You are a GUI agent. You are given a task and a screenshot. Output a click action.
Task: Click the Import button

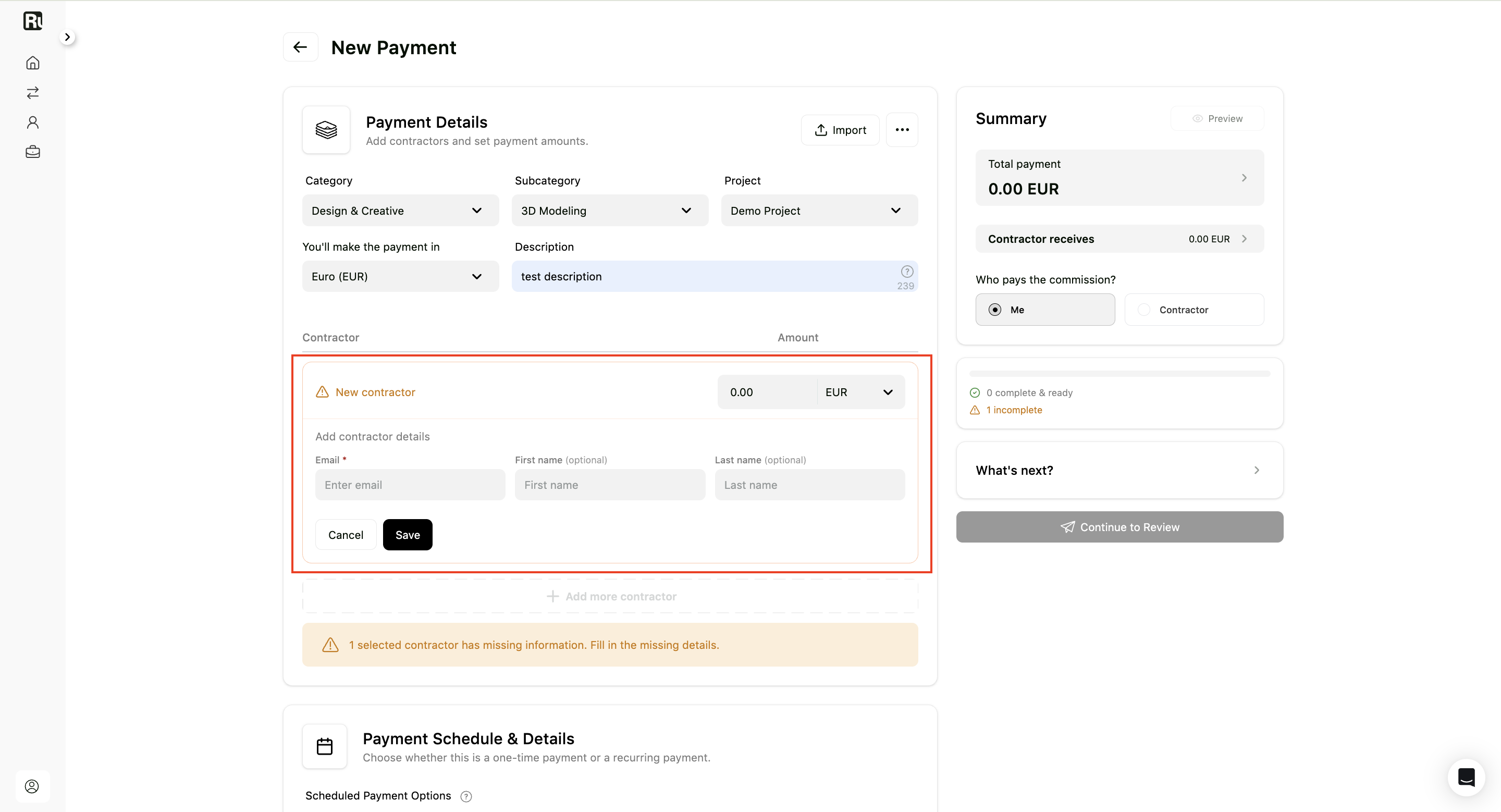(840, 130)
